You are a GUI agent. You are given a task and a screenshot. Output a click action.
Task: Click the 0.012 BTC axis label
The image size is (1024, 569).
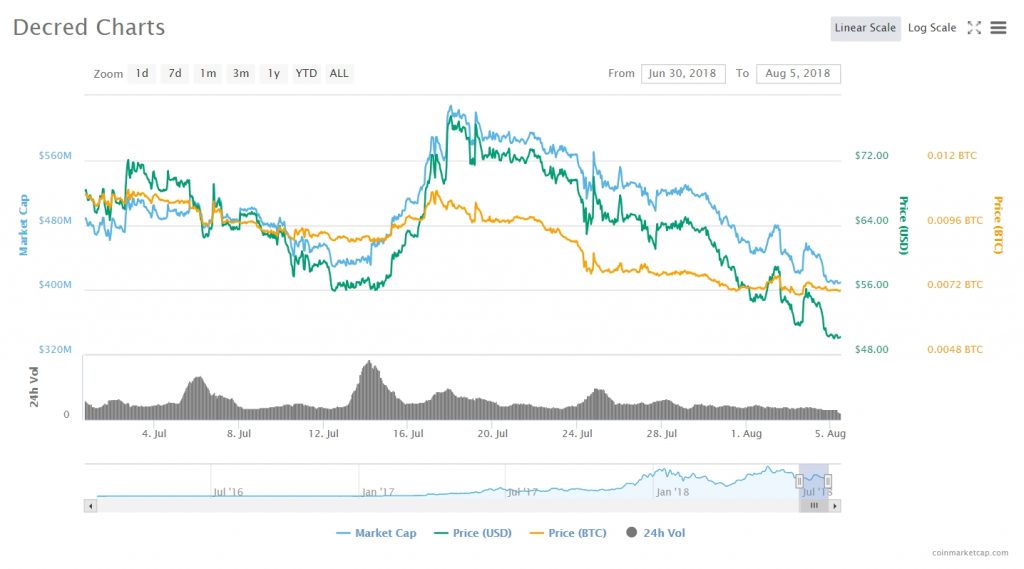pyautogui.click(x=952, y=155)
